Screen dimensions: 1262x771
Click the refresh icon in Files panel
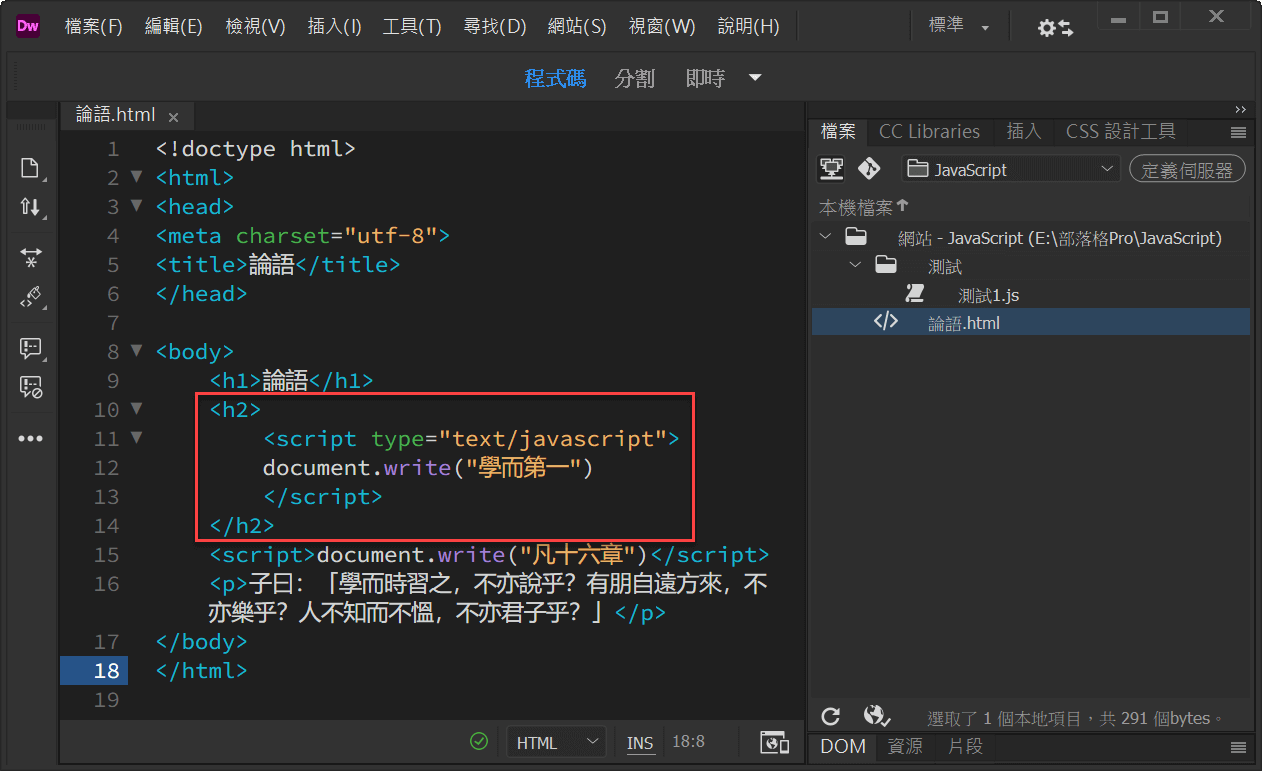[x=830, y=716]
